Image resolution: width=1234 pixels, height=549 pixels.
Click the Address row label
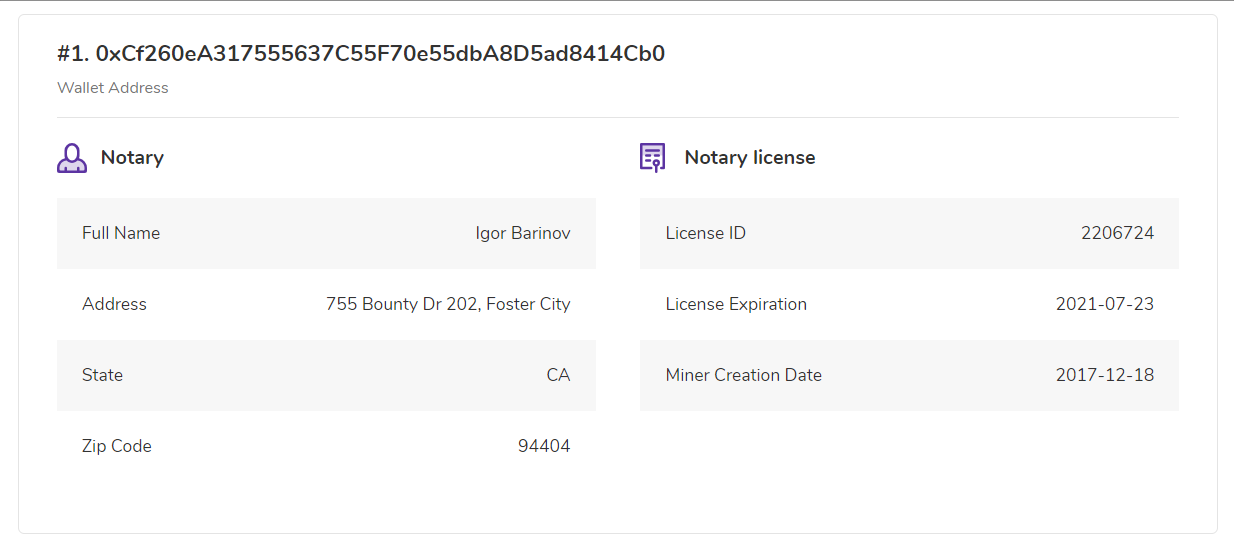114,304
